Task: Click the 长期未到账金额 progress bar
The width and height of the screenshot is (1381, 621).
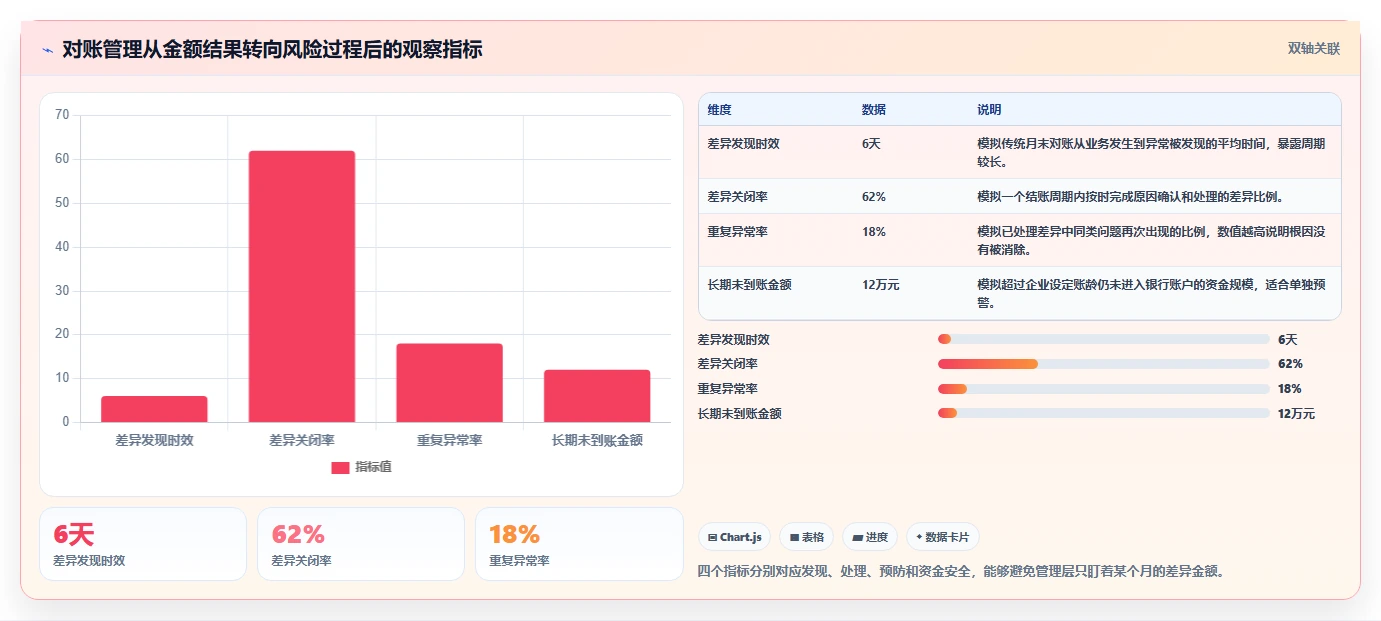Action: tap(1103, 413)
